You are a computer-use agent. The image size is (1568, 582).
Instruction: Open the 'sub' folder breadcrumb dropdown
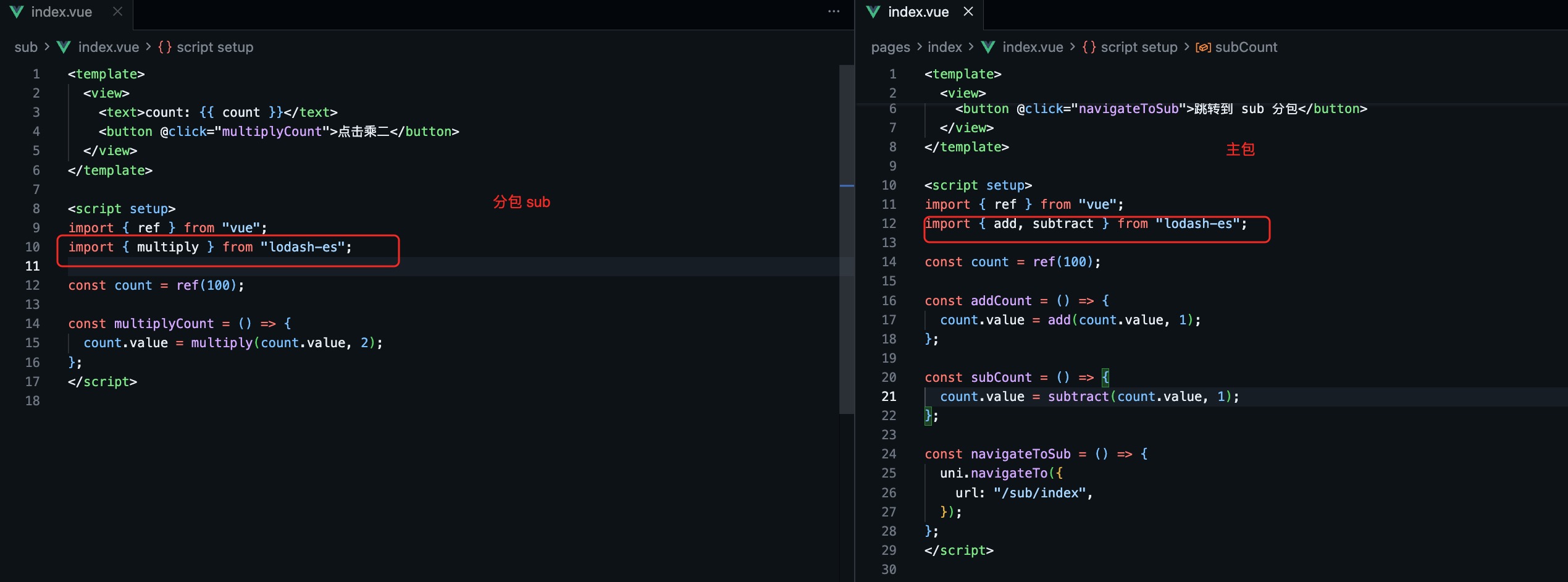26,47
